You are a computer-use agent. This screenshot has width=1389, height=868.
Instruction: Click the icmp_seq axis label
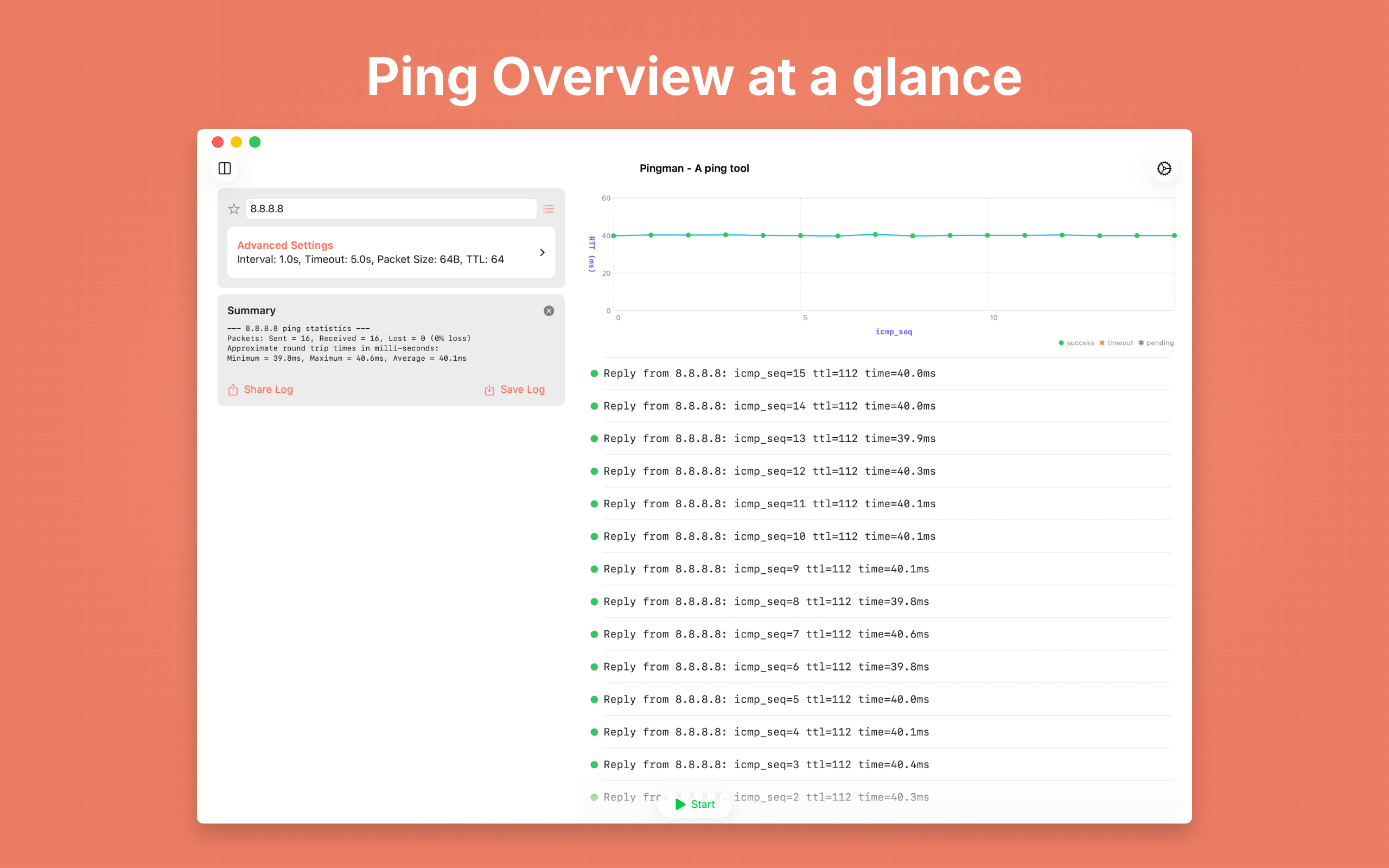coord(894,332)
